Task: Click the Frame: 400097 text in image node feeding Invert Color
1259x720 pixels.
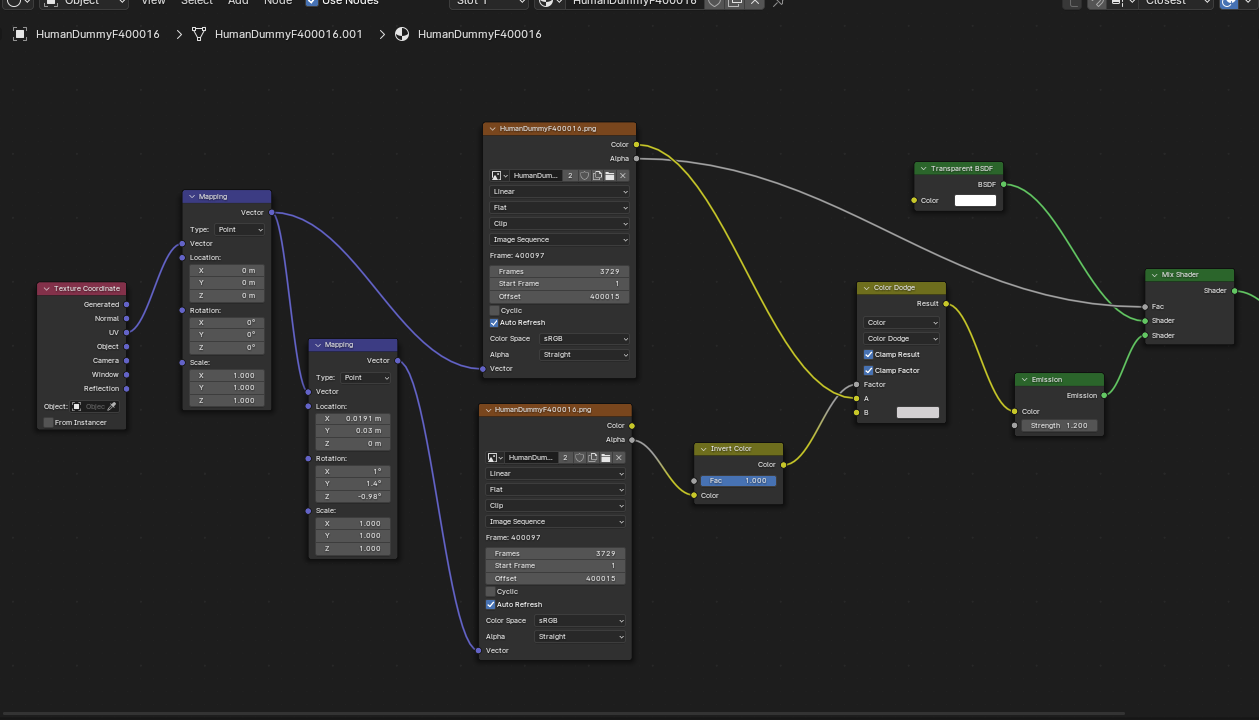Action: pyautogui.click(x=513, y=537)
